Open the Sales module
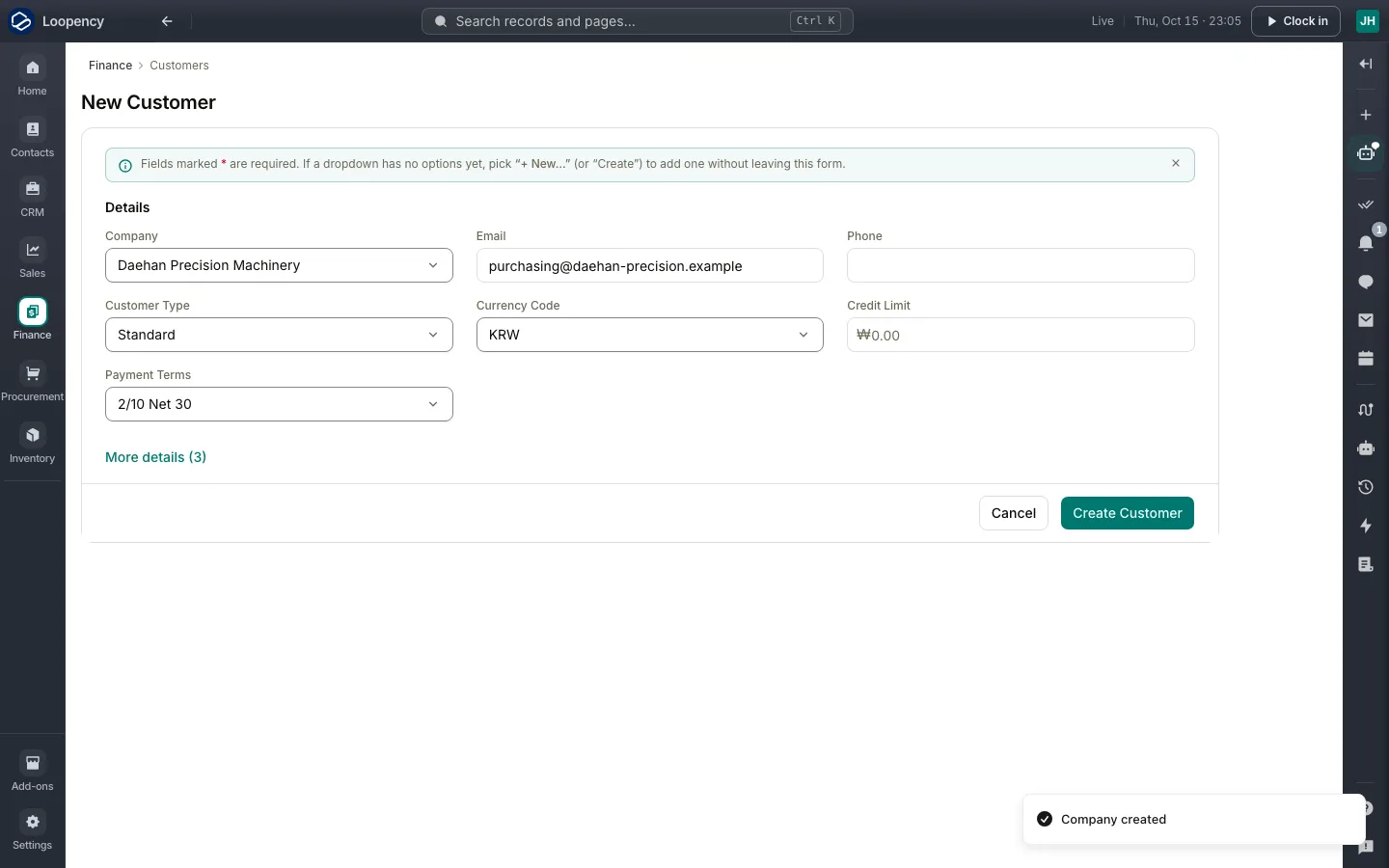 click(x=32, y=259)
